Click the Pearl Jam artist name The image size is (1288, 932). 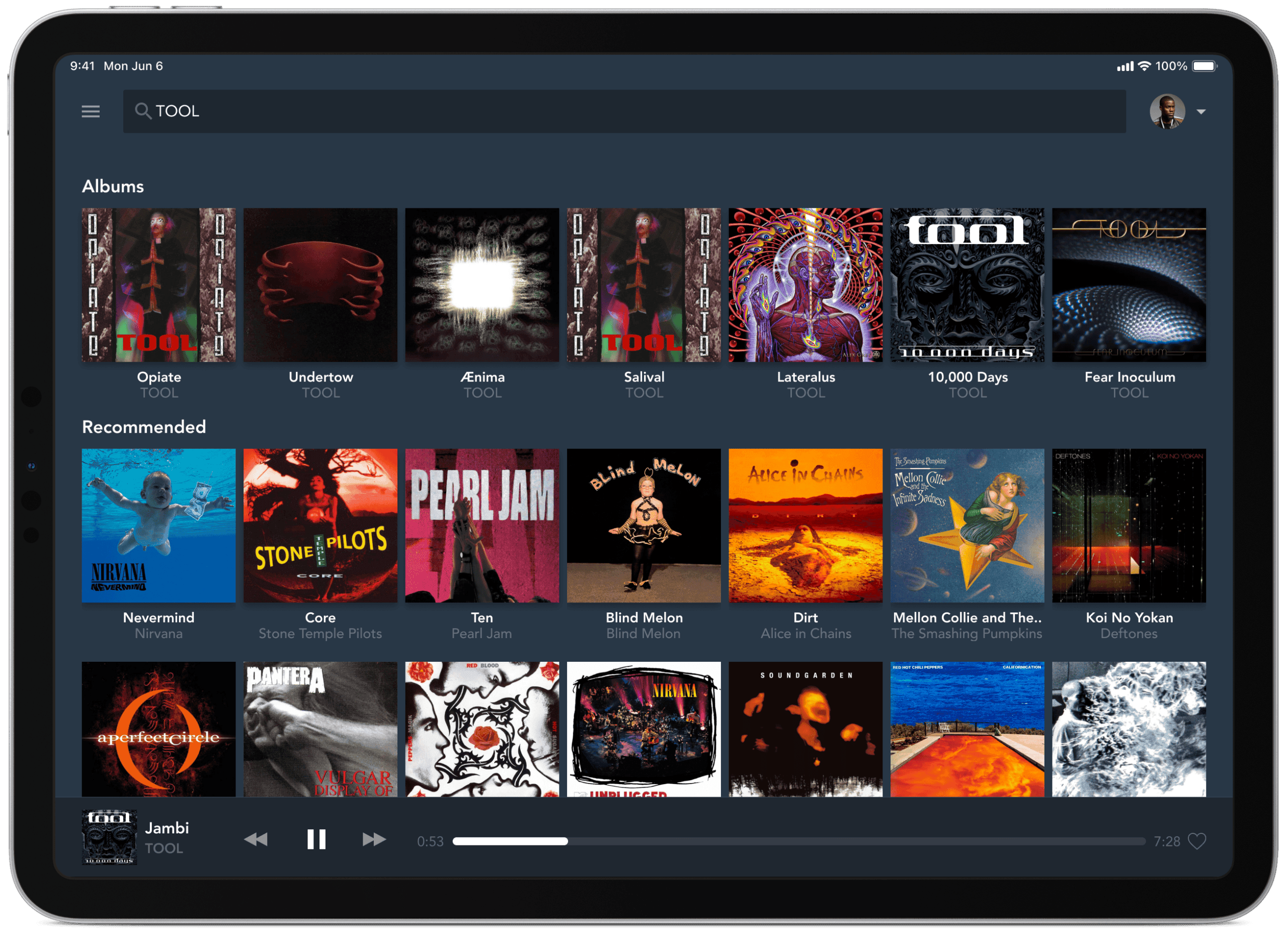tap(482, 634)
